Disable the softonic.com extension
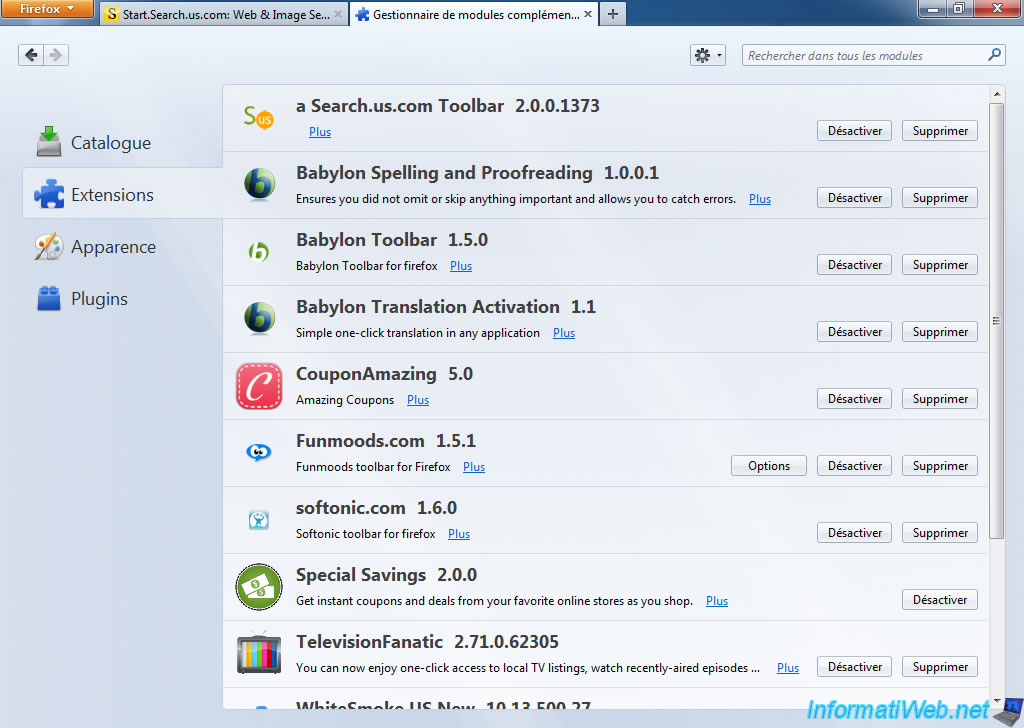The image size is (1024, 728). [854, 533]
